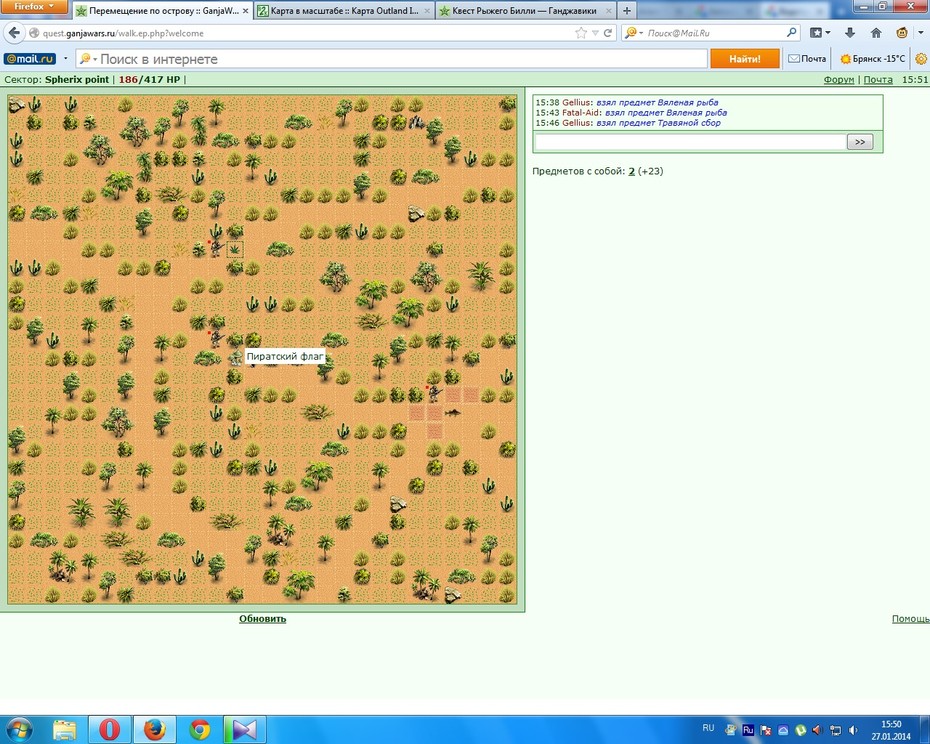Open a new browser tab
Image resolution: width=930 pixels, height=744 pixels.
(x=626, y=11)
